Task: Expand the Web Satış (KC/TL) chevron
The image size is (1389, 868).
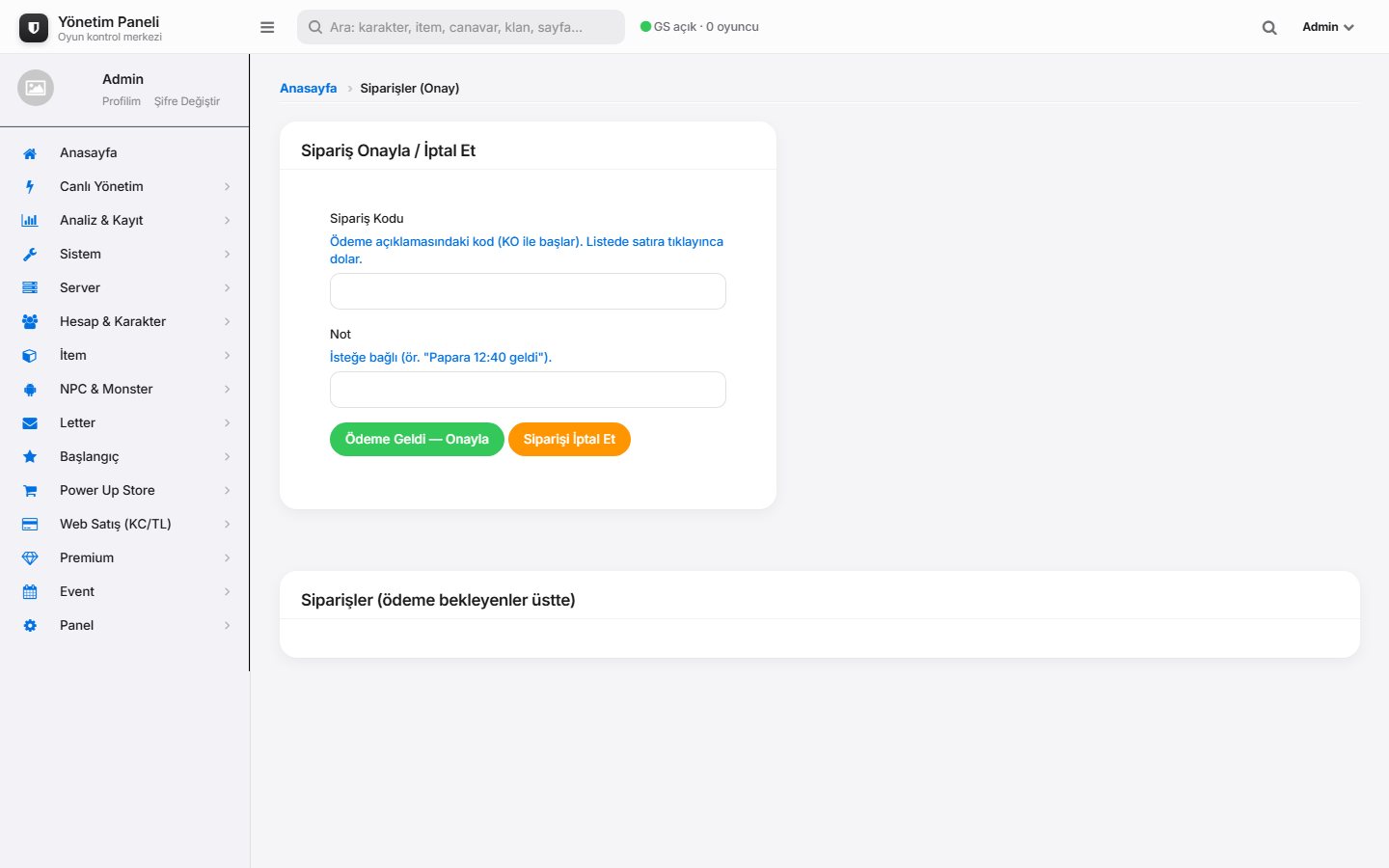Action: coord(228,525)
